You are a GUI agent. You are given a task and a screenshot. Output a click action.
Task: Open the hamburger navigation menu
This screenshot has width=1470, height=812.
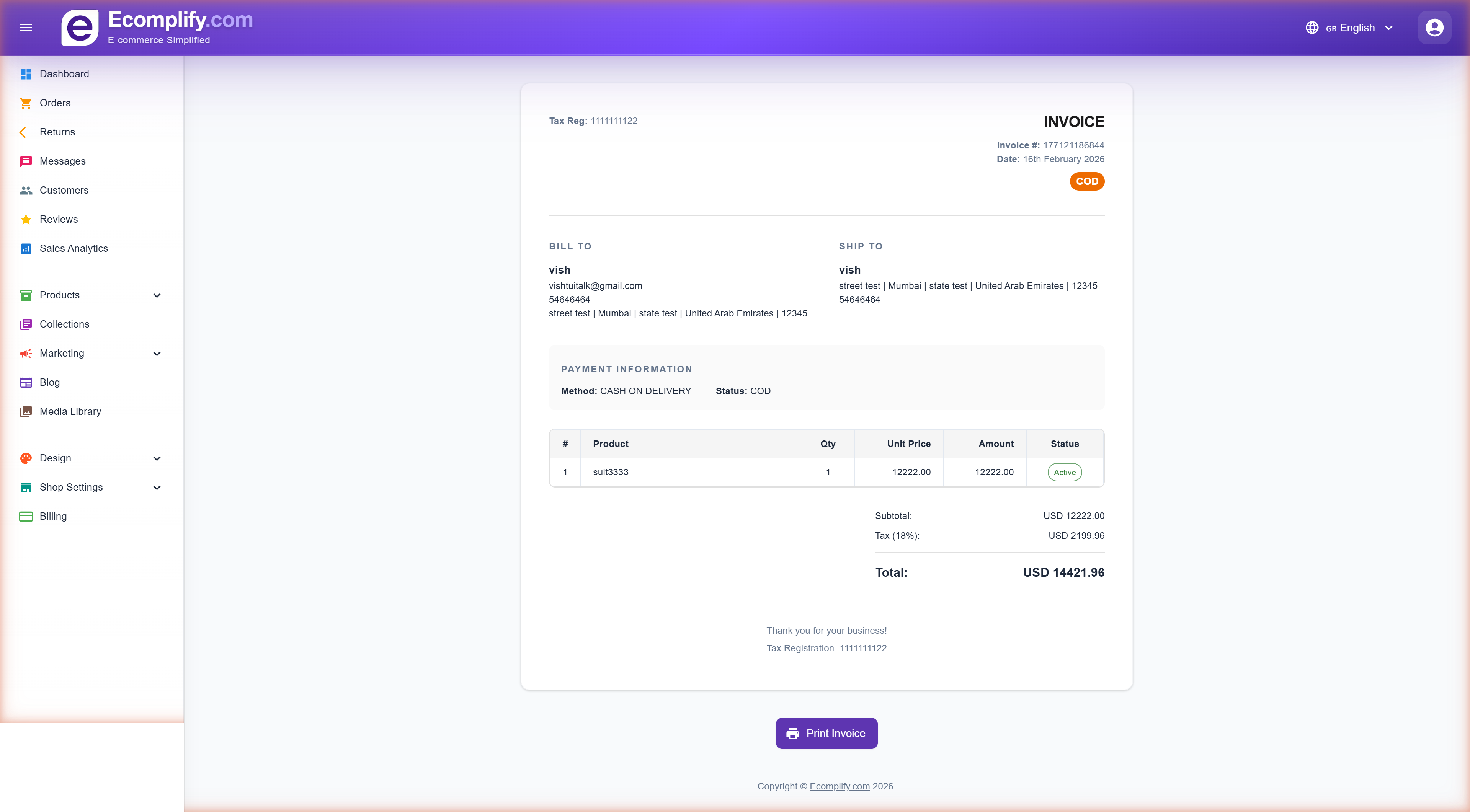[x=26, y=27]
